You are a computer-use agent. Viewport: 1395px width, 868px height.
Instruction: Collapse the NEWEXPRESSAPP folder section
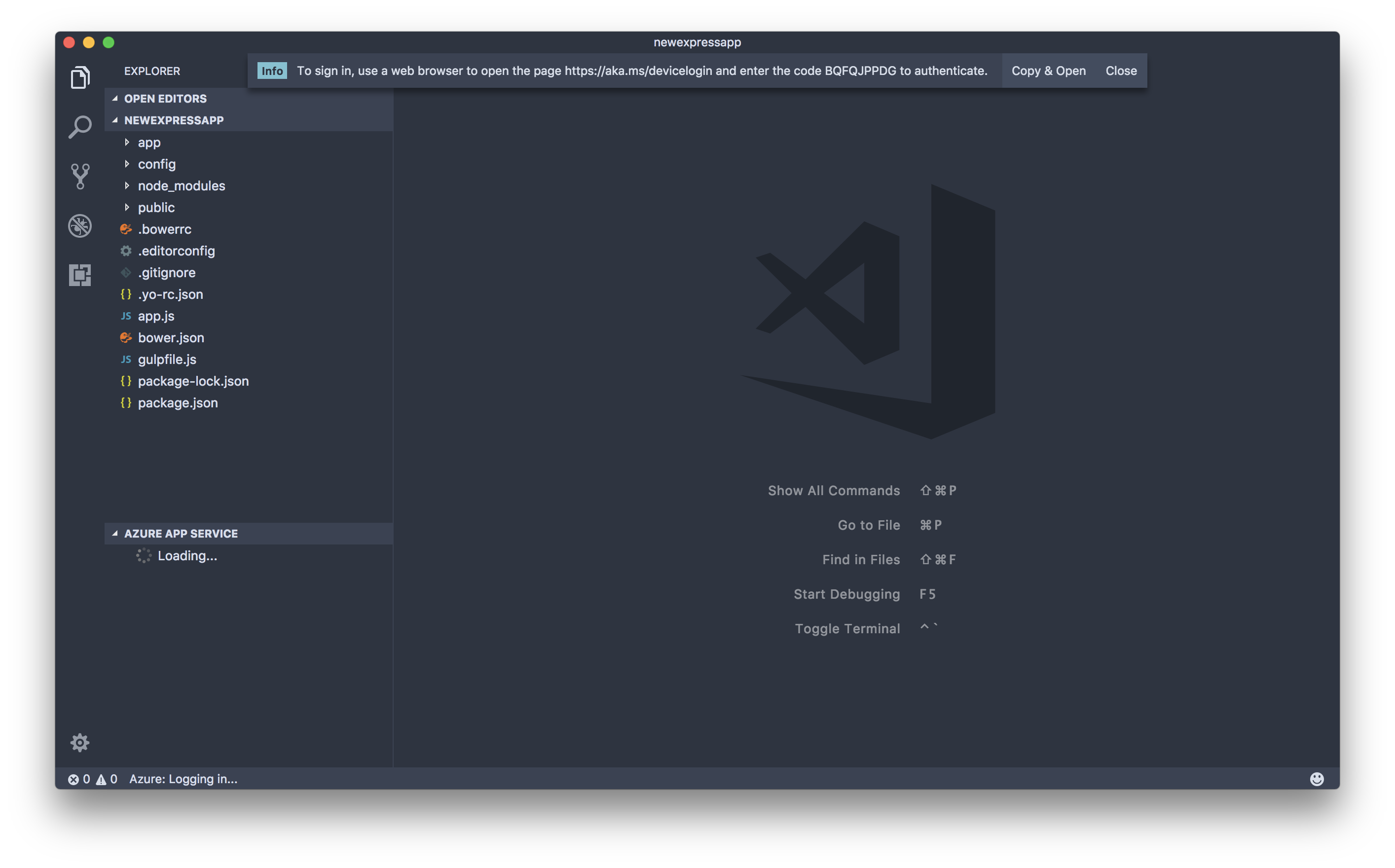[115, 120]
